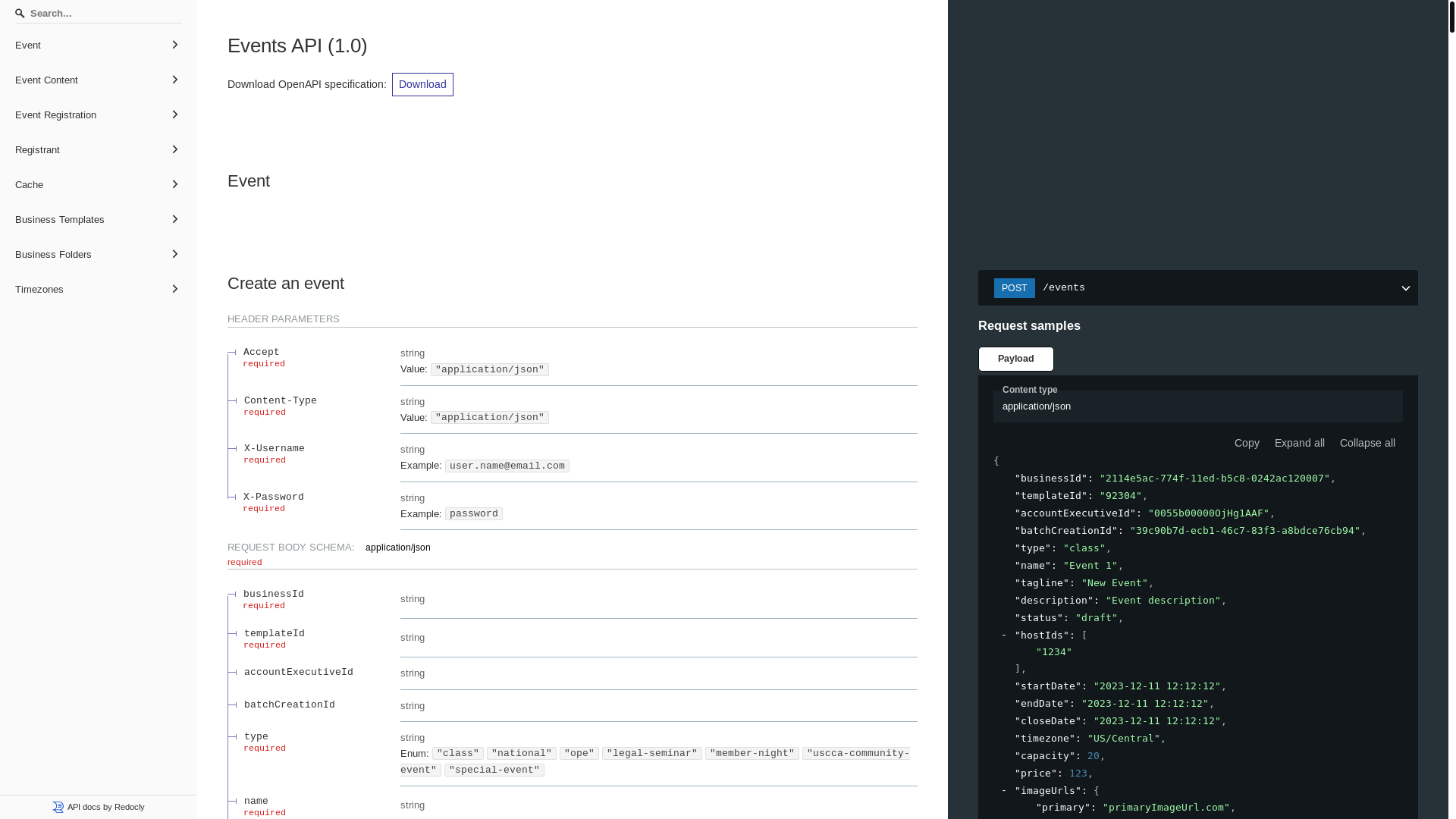Click the user.name@email.com example value
This screenshot has height=819, width=1456.
pyautogui.click(x=507, y=466)
